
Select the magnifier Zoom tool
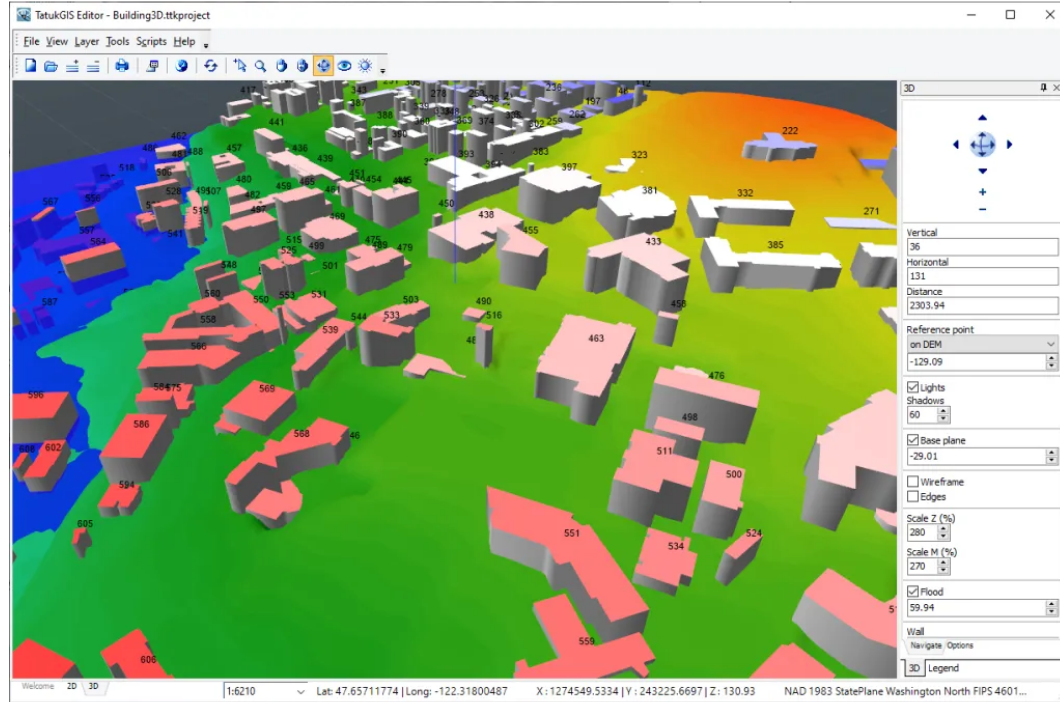pos(260,66)
